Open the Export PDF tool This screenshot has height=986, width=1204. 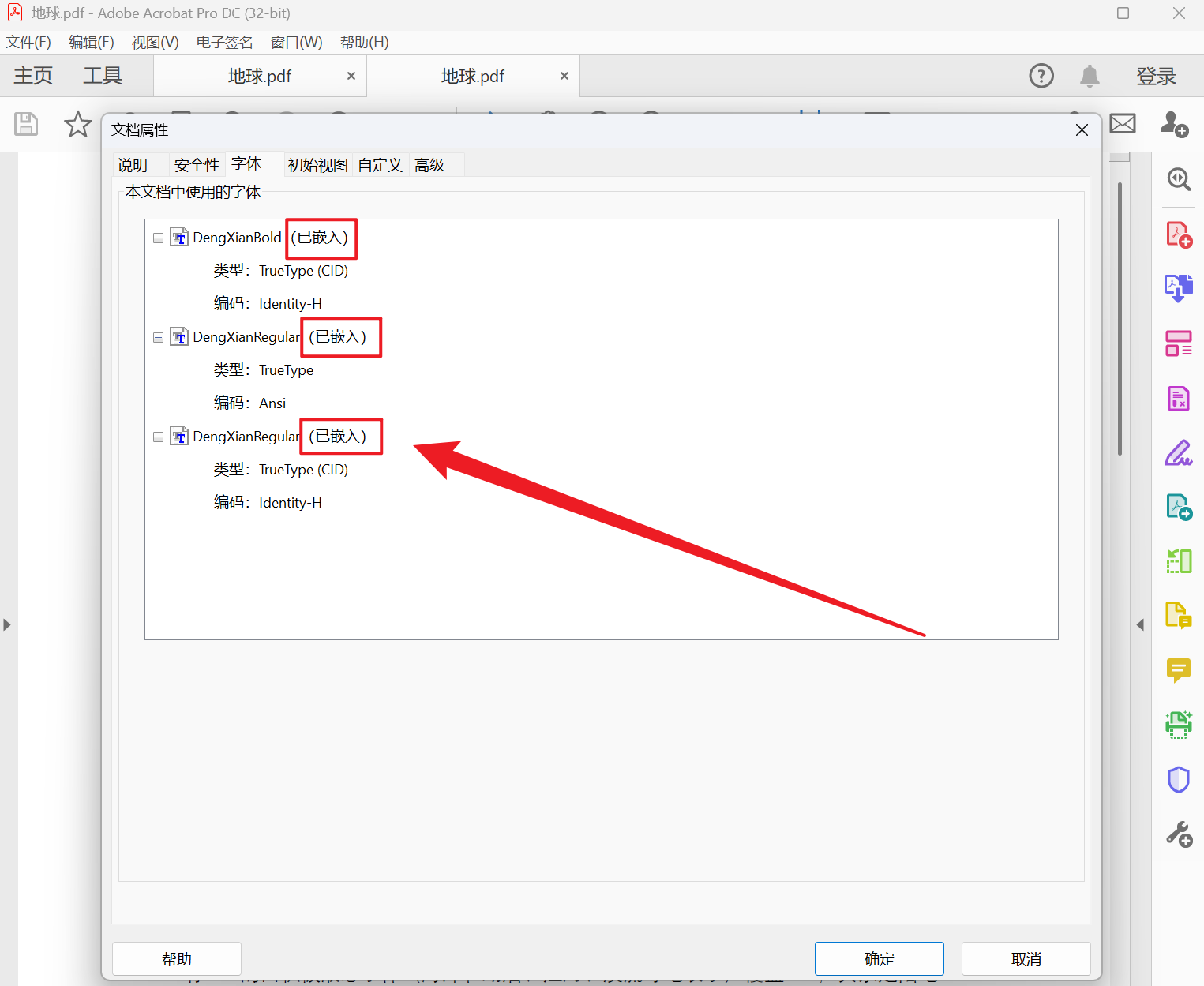pos(1178,287)
